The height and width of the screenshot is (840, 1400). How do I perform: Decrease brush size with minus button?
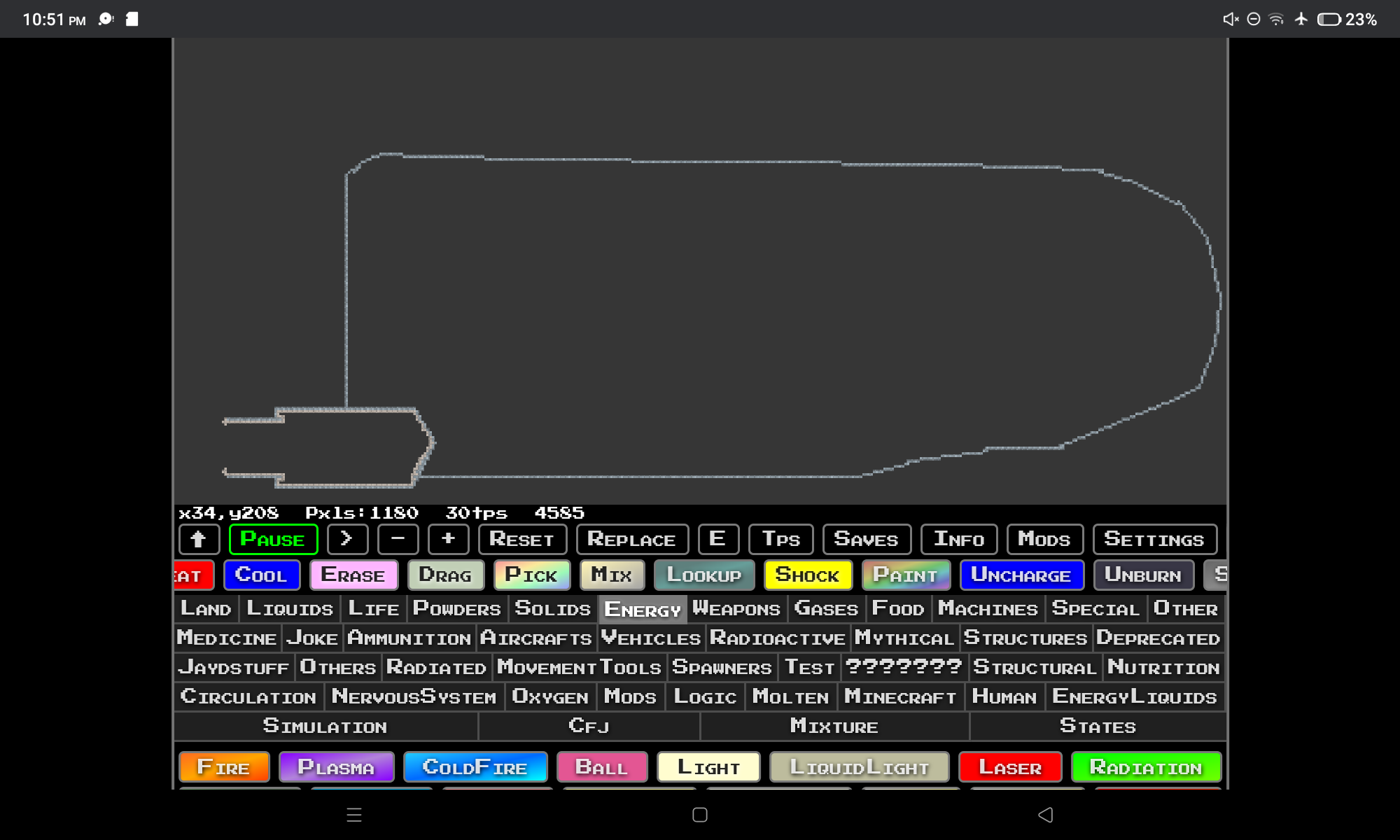(398, 540)
